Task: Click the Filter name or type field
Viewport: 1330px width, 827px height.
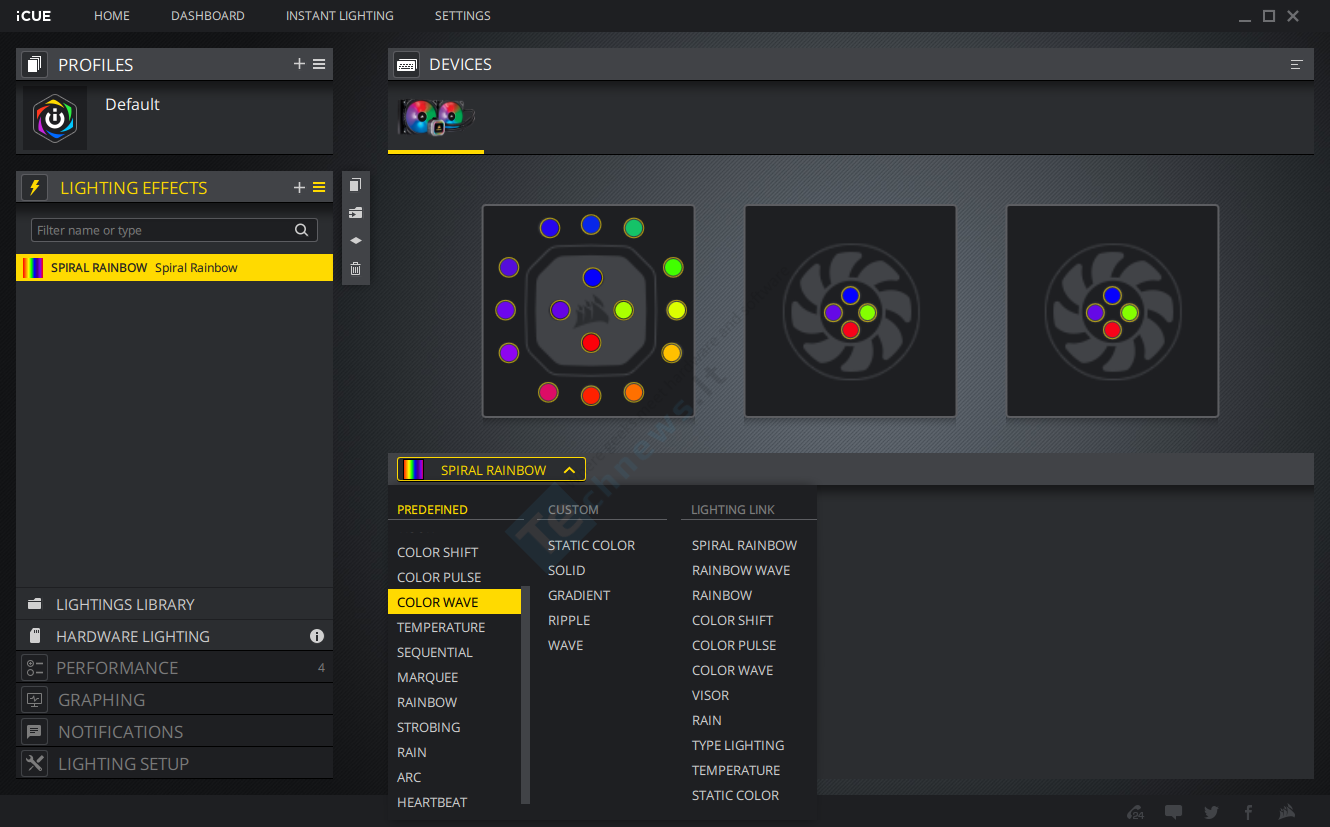Action: pos(174,230)
